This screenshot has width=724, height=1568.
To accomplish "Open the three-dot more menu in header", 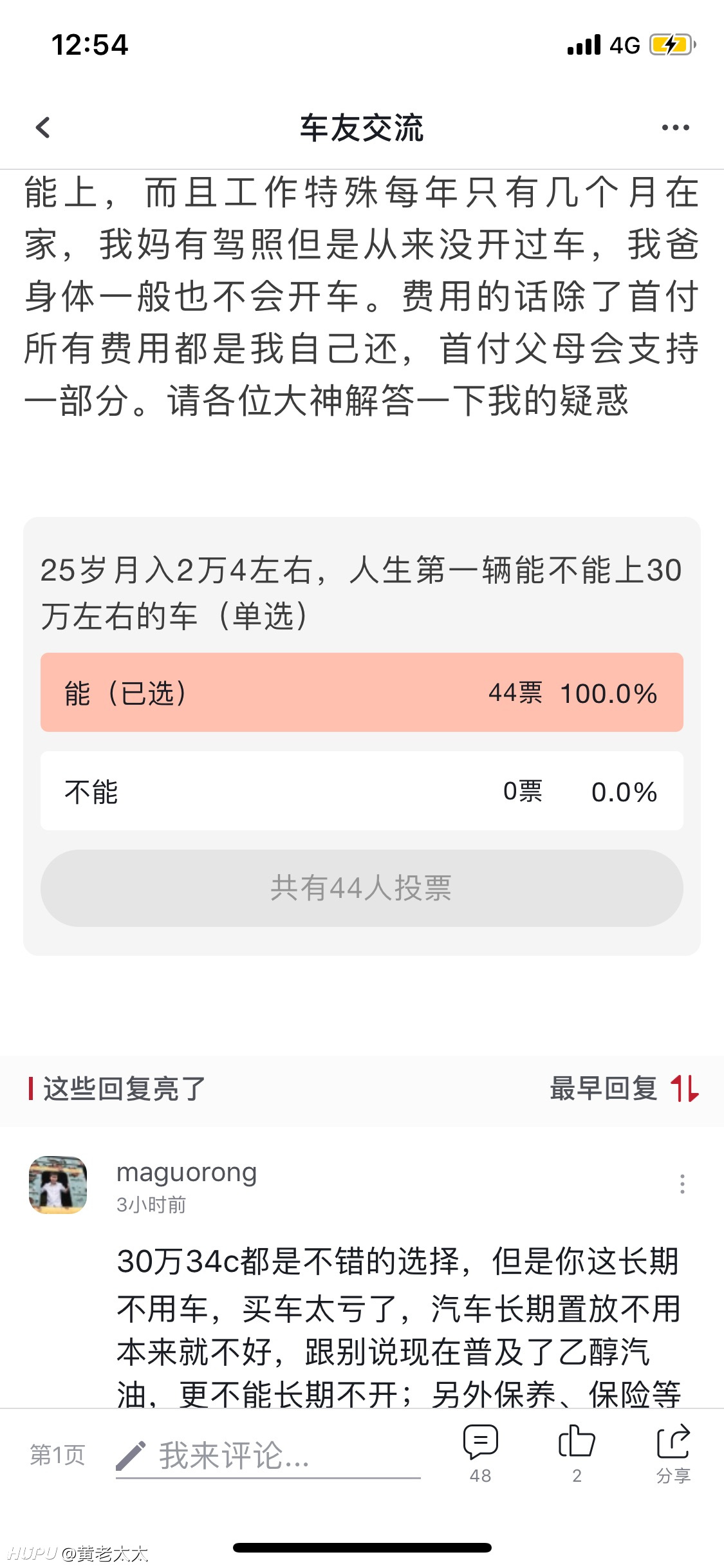I will click(675, 127).
